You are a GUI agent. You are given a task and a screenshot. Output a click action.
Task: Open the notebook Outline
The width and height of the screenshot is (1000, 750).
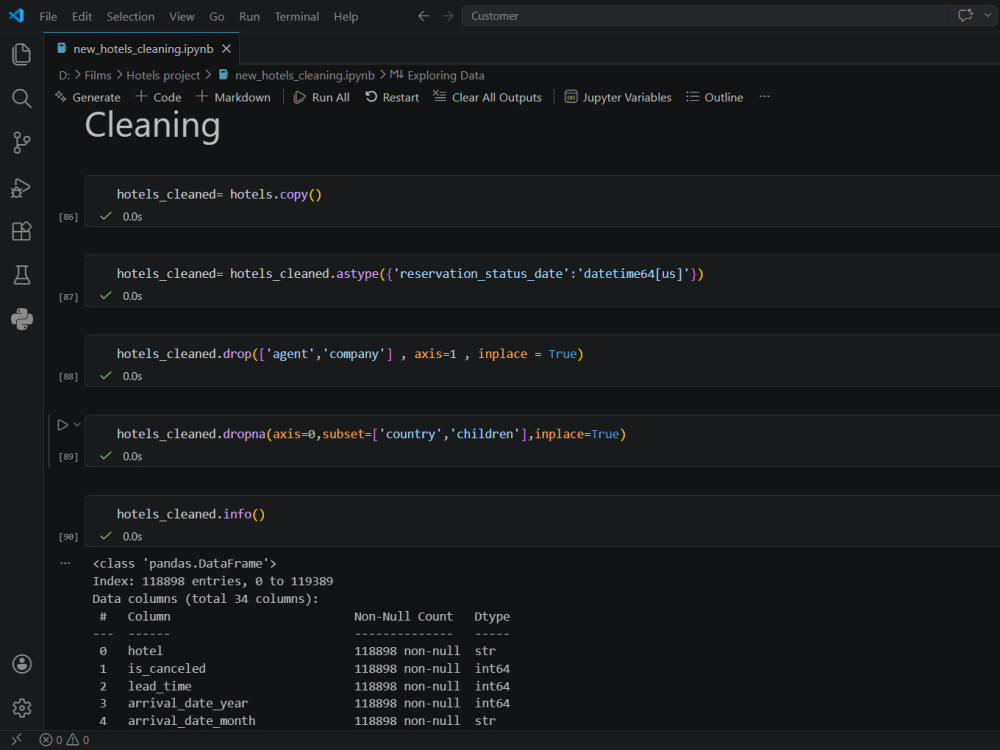(x=715, y=97)
